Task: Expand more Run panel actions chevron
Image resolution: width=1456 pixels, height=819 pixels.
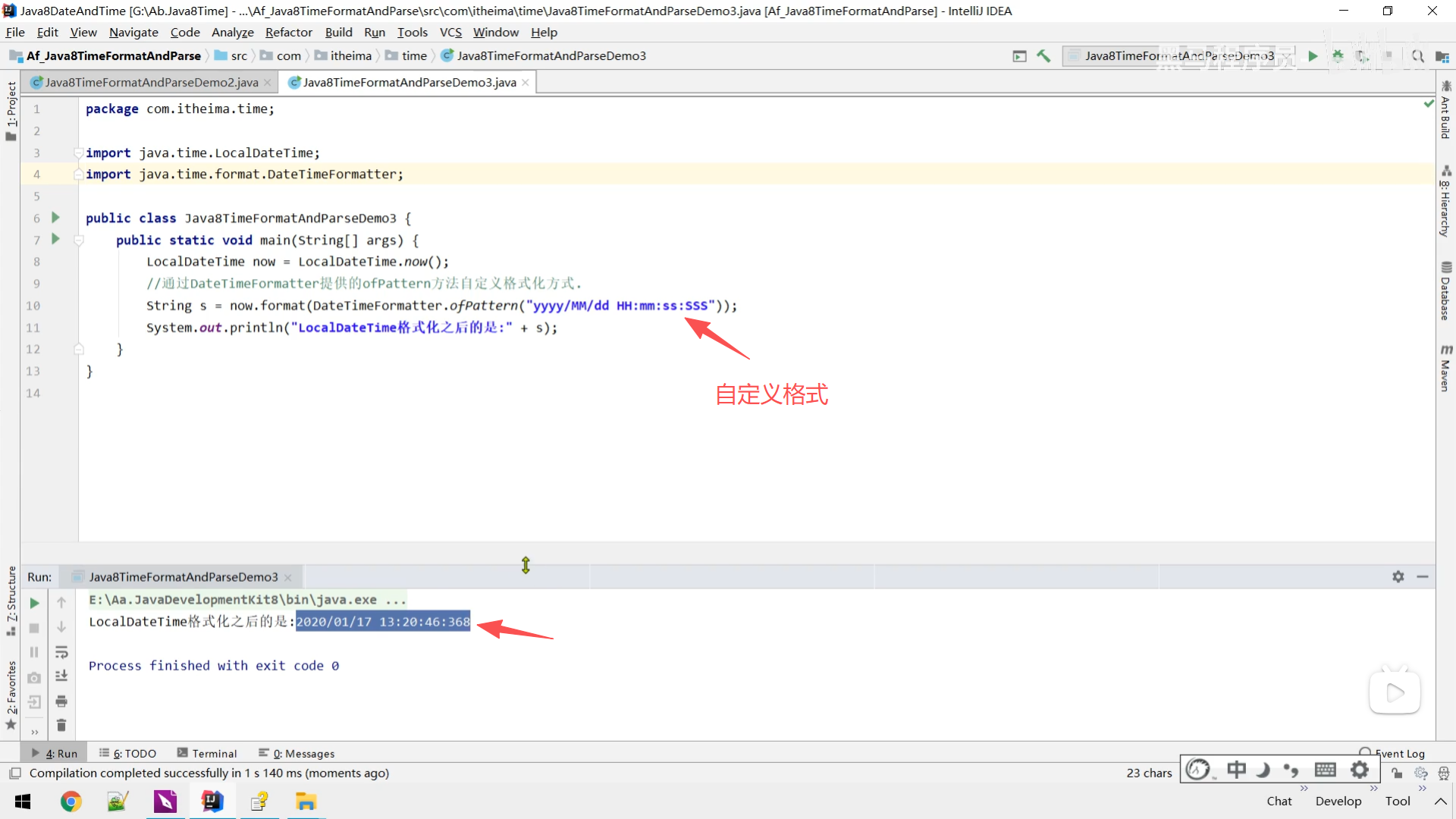Action: tap(34, 732)
